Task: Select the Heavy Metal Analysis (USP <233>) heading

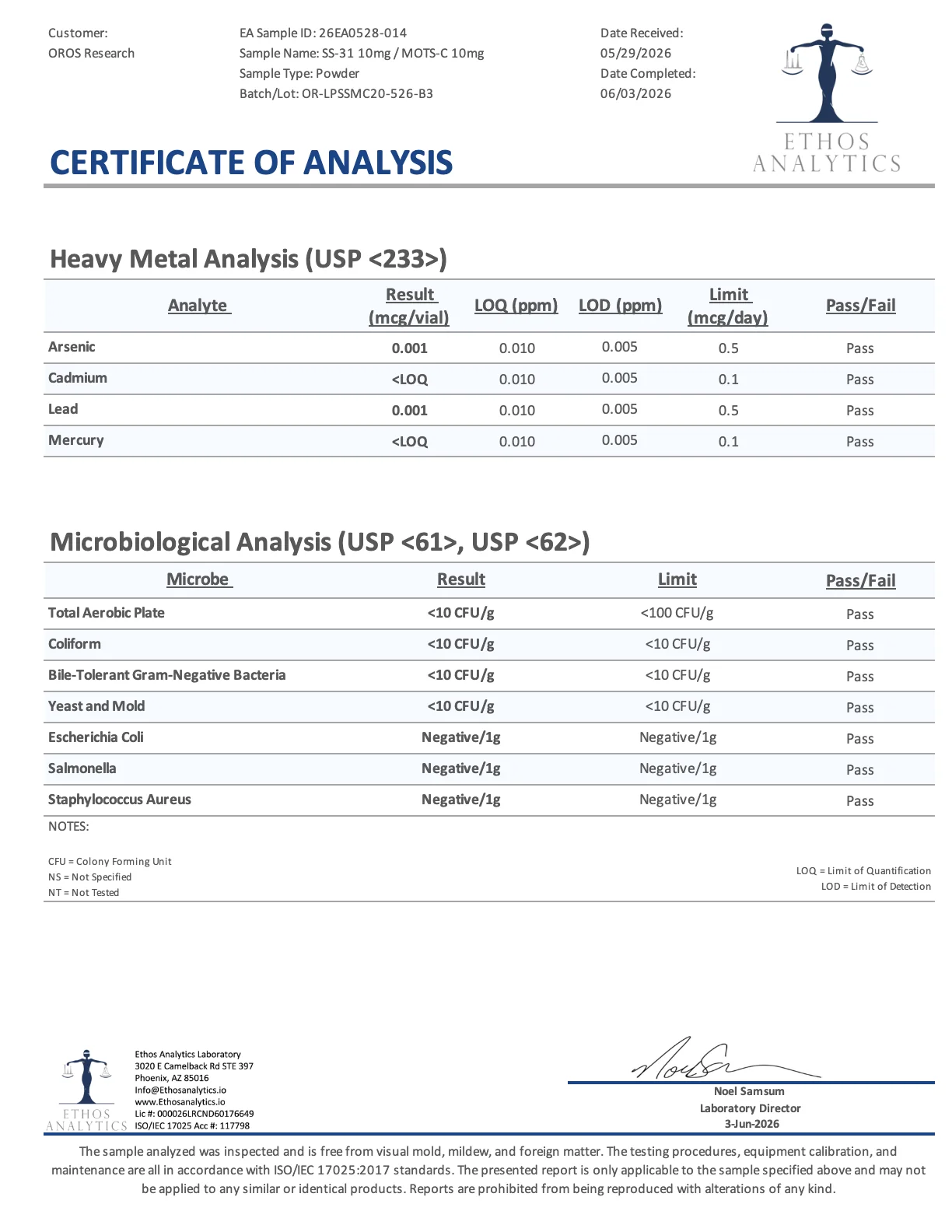Action: 248,259
